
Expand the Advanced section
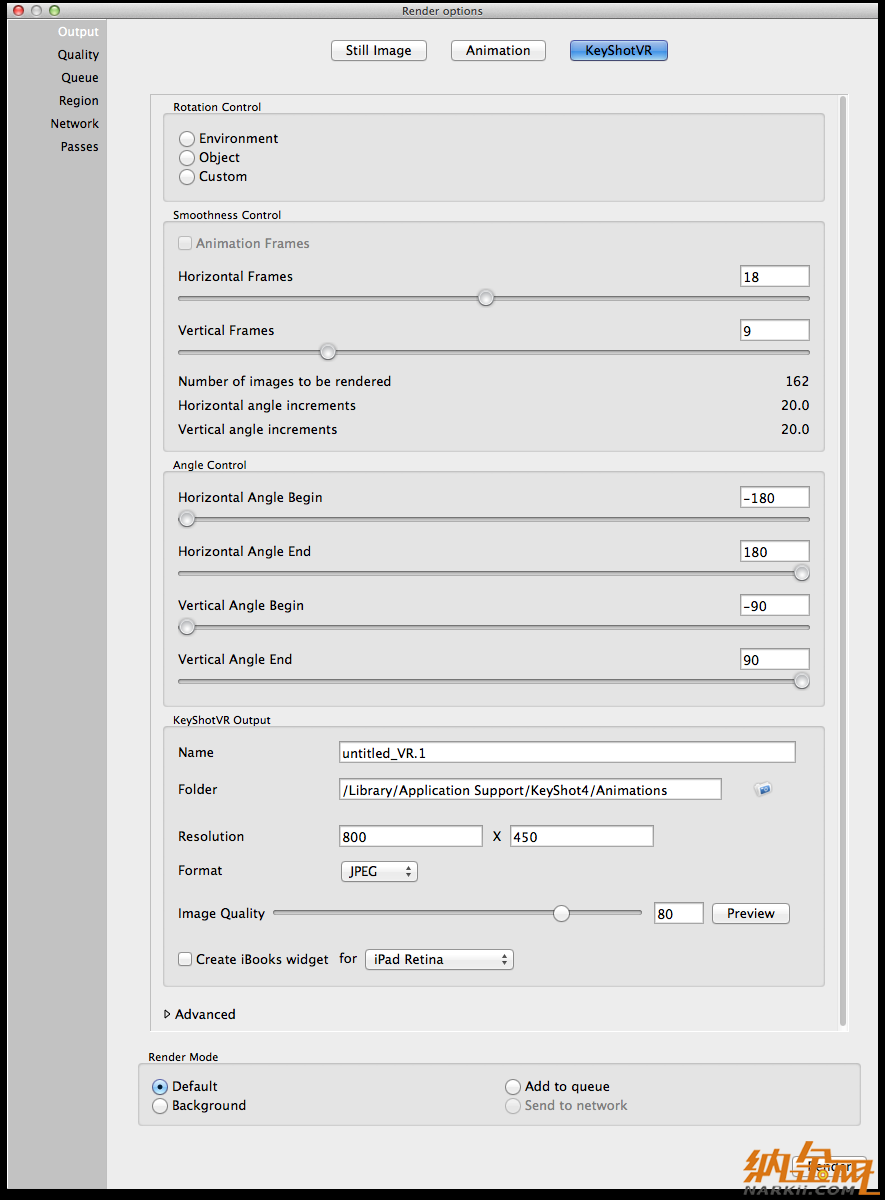click(x=168, y=1014)
